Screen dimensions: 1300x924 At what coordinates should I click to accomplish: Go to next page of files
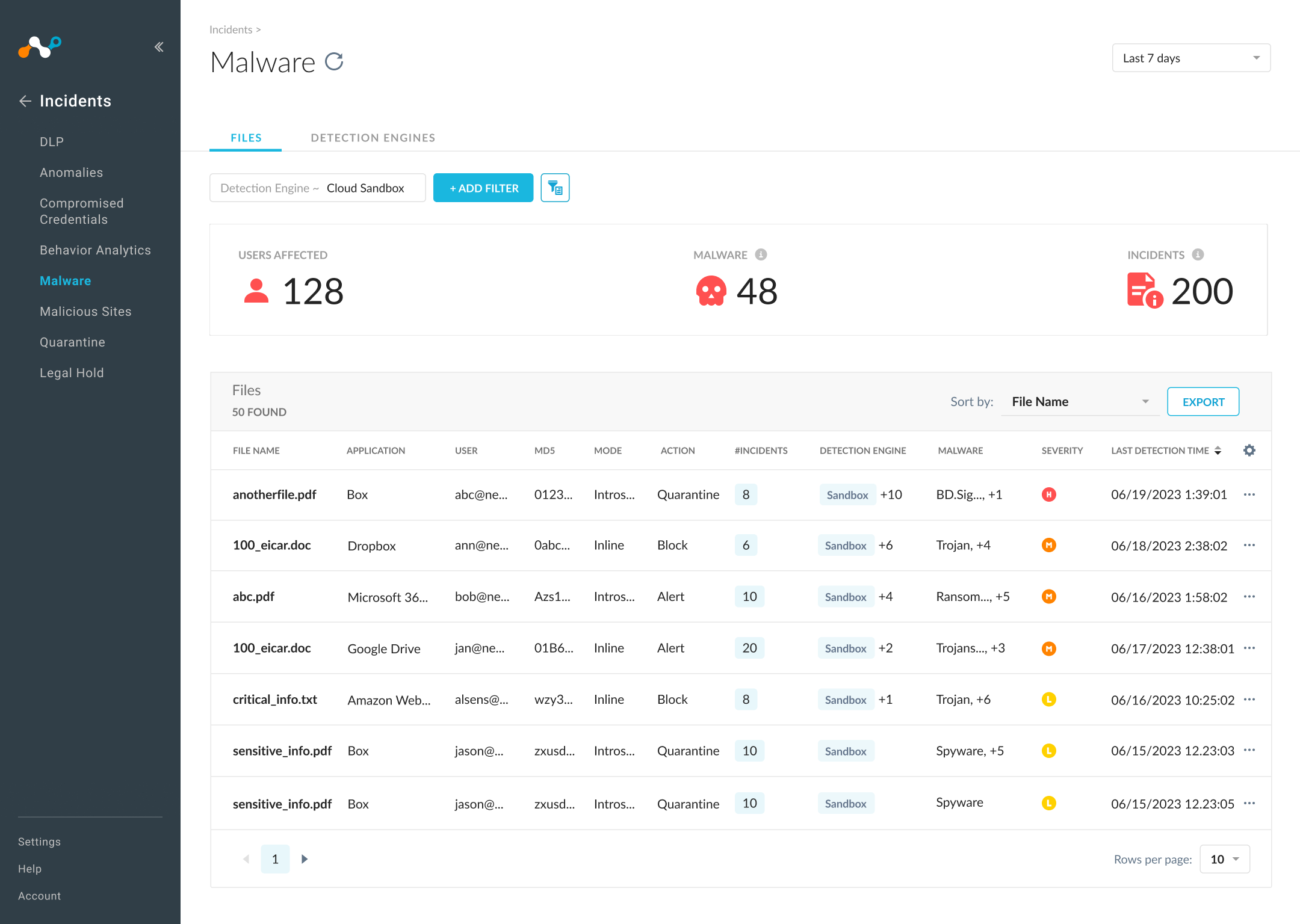click(x=305, y=858)
